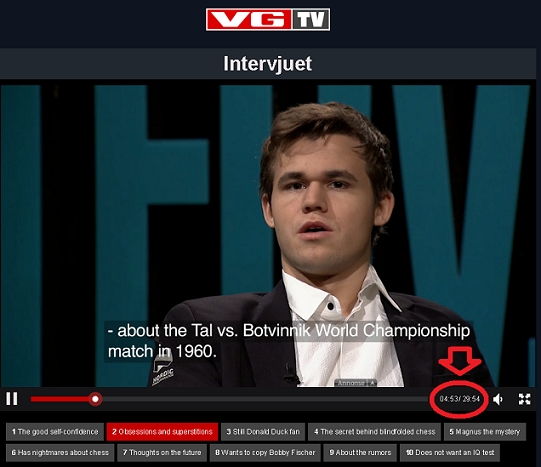Screen dimensions: 541x467
Task: Click the video frame showing the interview
Action: click(x=268, y=235)
